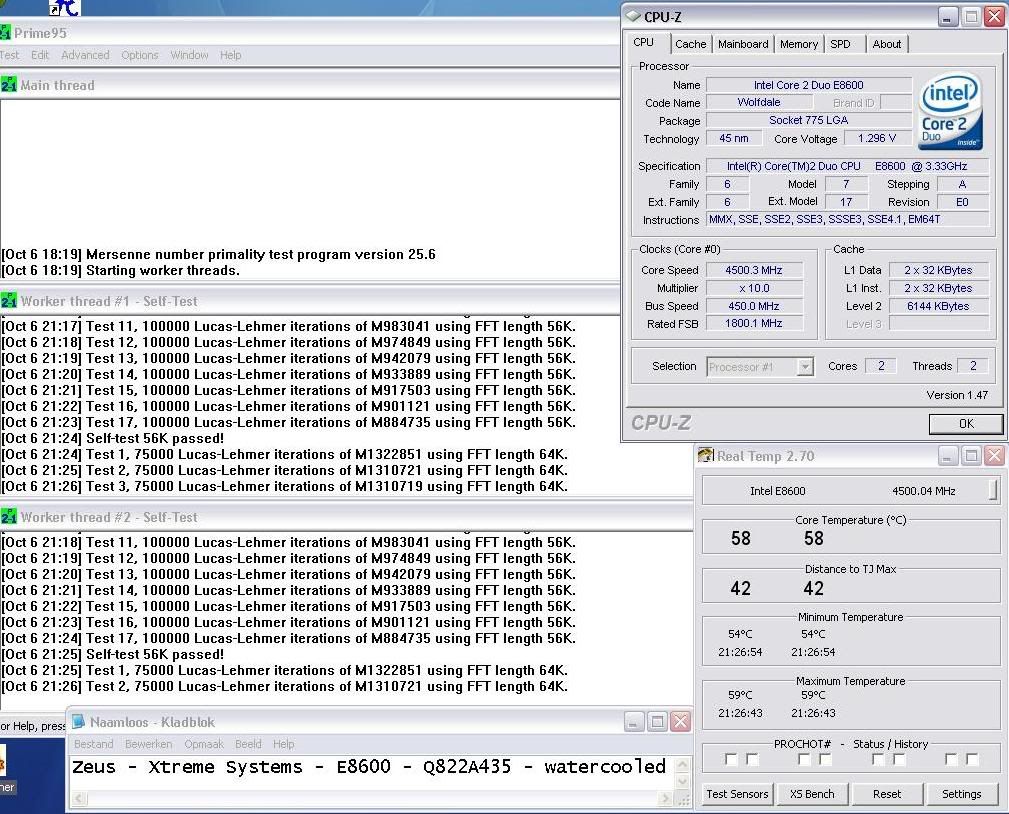Click the Real Temp title bar icon

(705, 456)
